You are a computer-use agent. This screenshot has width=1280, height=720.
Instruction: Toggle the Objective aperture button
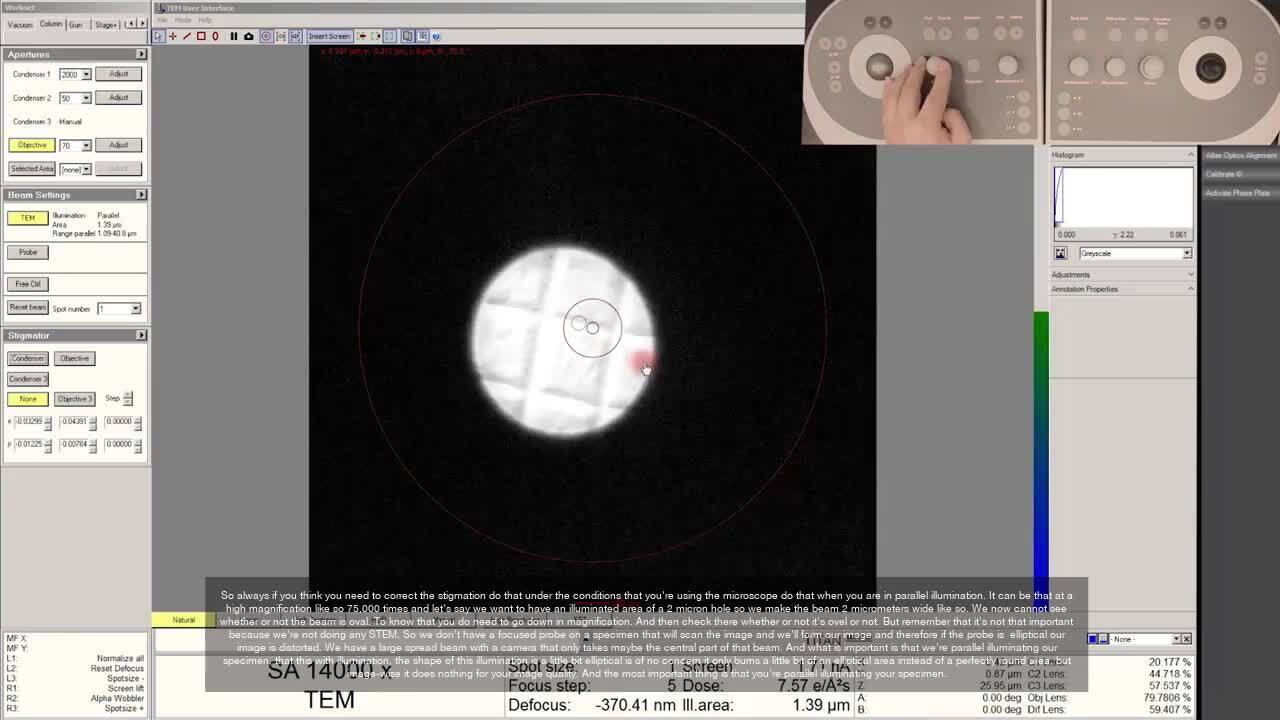click(x=31, y=145)
